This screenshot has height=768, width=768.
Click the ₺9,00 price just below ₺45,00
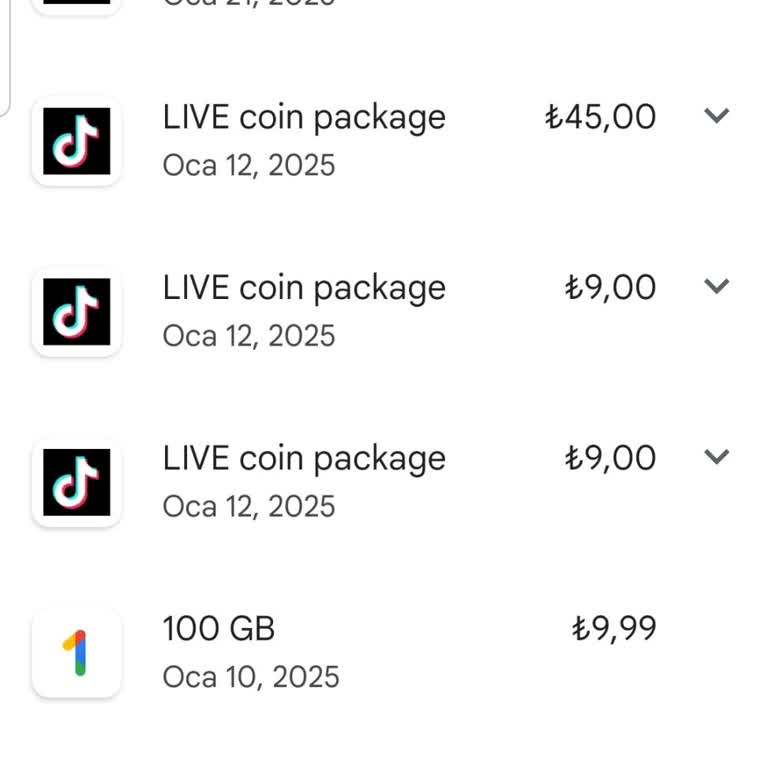pyautogui.click(x=610, y=288)
